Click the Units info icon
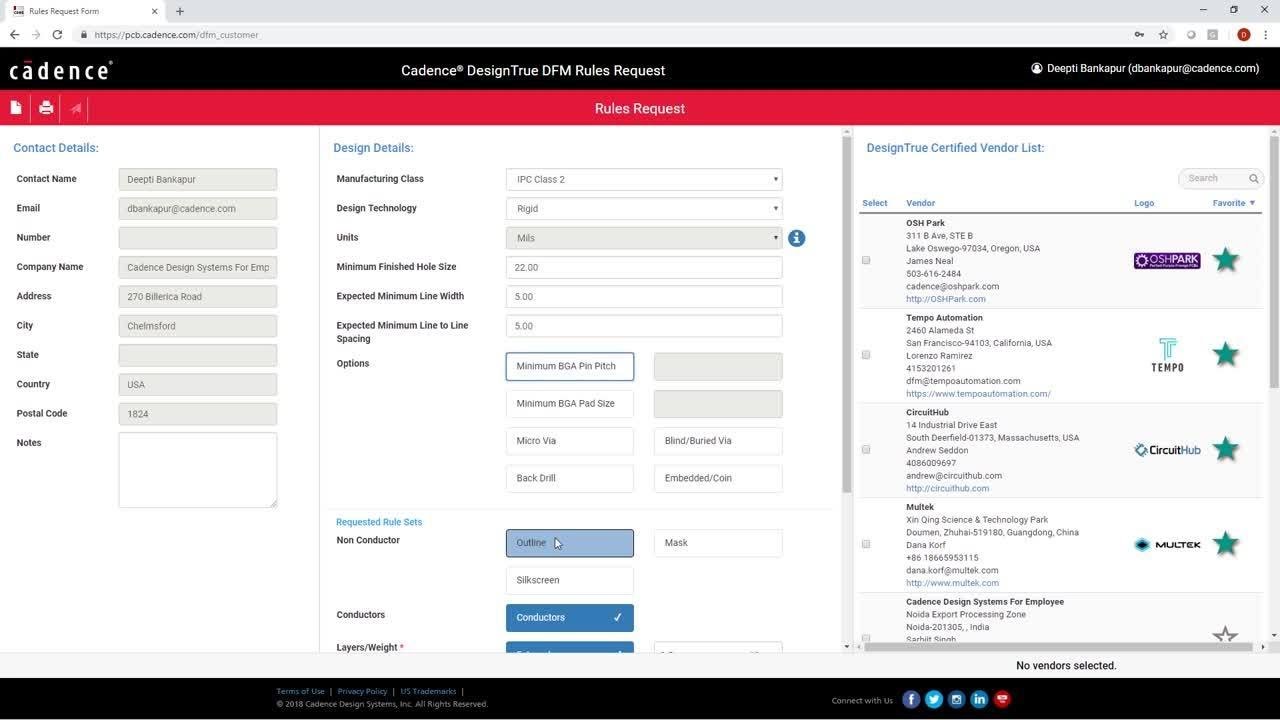The image size is (1280, 720). tap(796, 238)
